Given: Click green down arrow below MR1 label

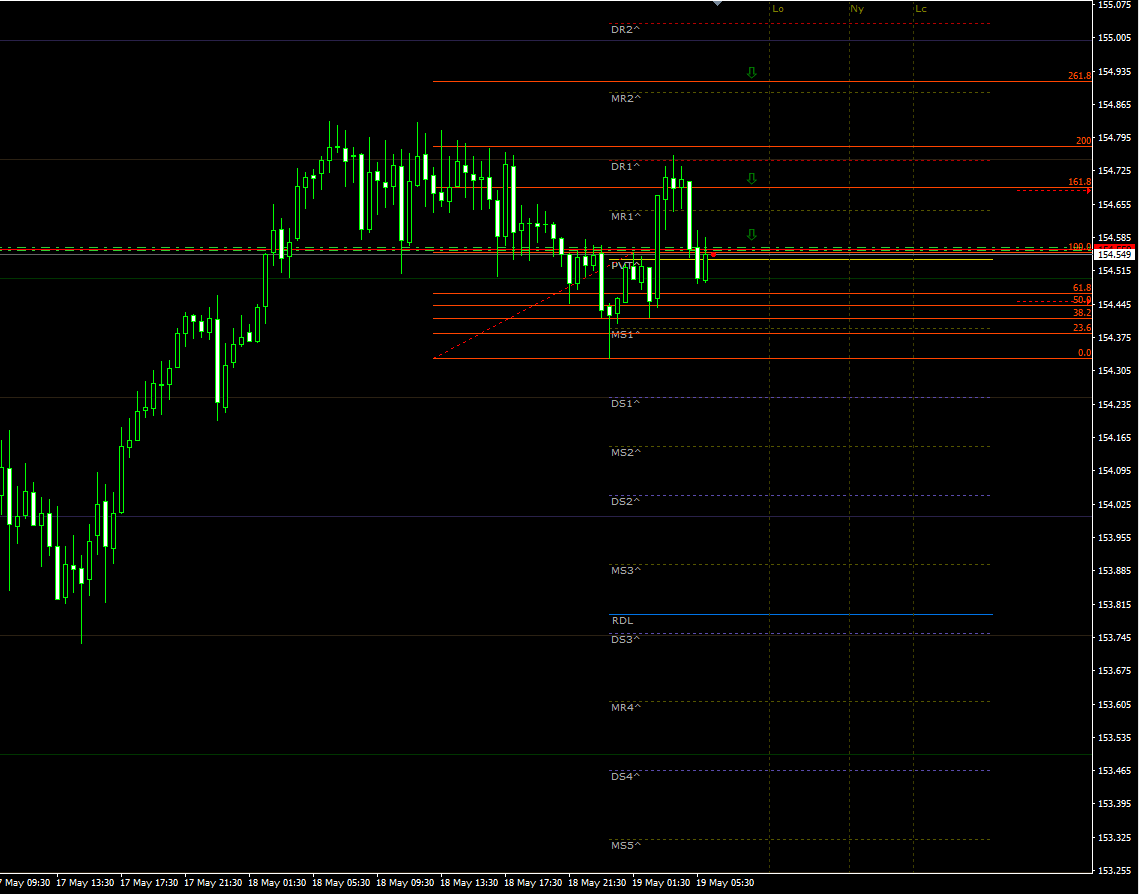Looking at the screenshot, I should pyautogui.click(x=751, y=234).
